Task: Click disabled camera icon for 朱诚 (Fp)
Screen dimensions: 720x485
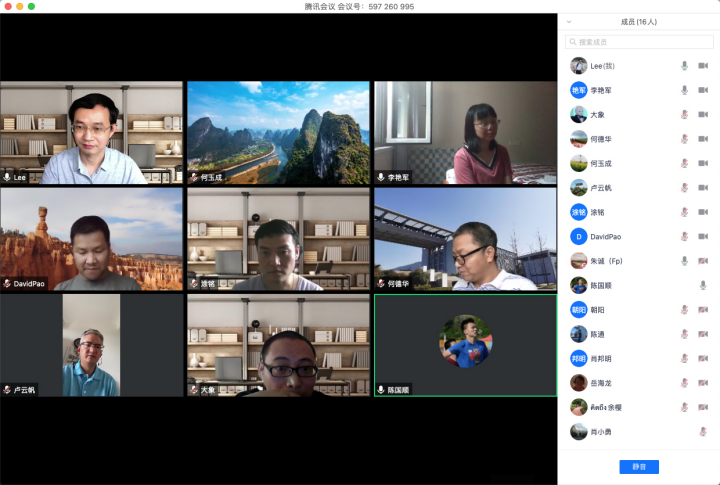Action: [703, 261]
